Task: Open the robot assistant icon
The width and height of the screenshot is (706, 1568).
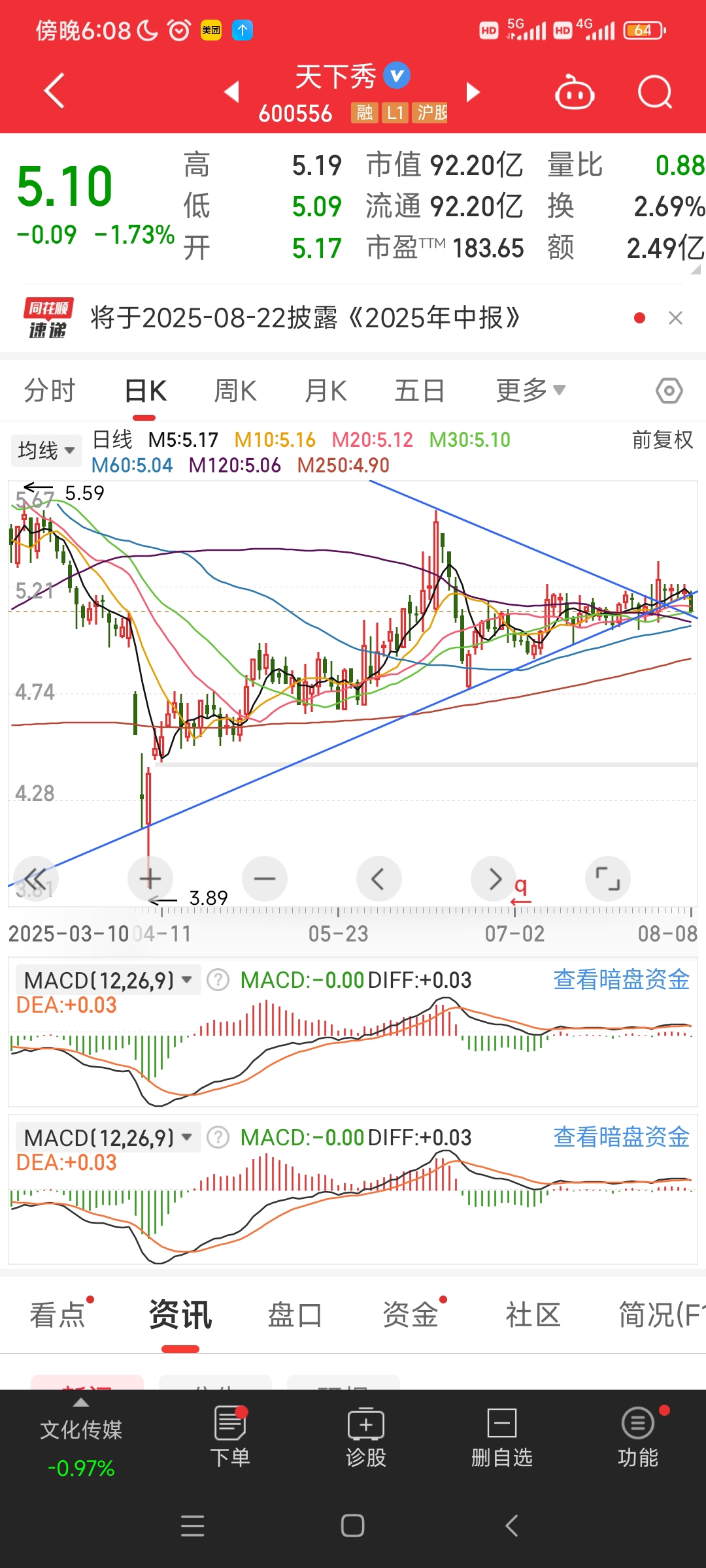Action: coord(574,92)
